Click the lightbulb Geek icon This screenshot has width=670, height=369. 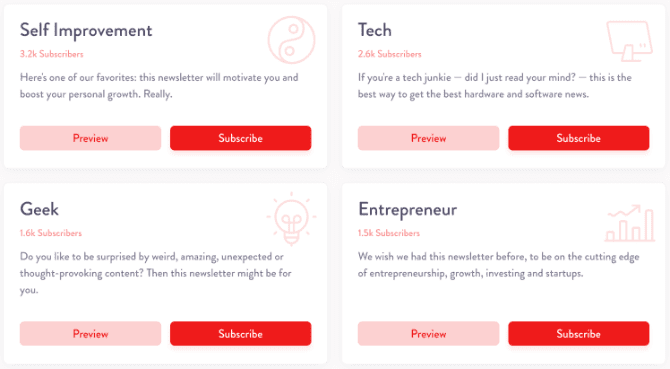(x=291, y=219)
